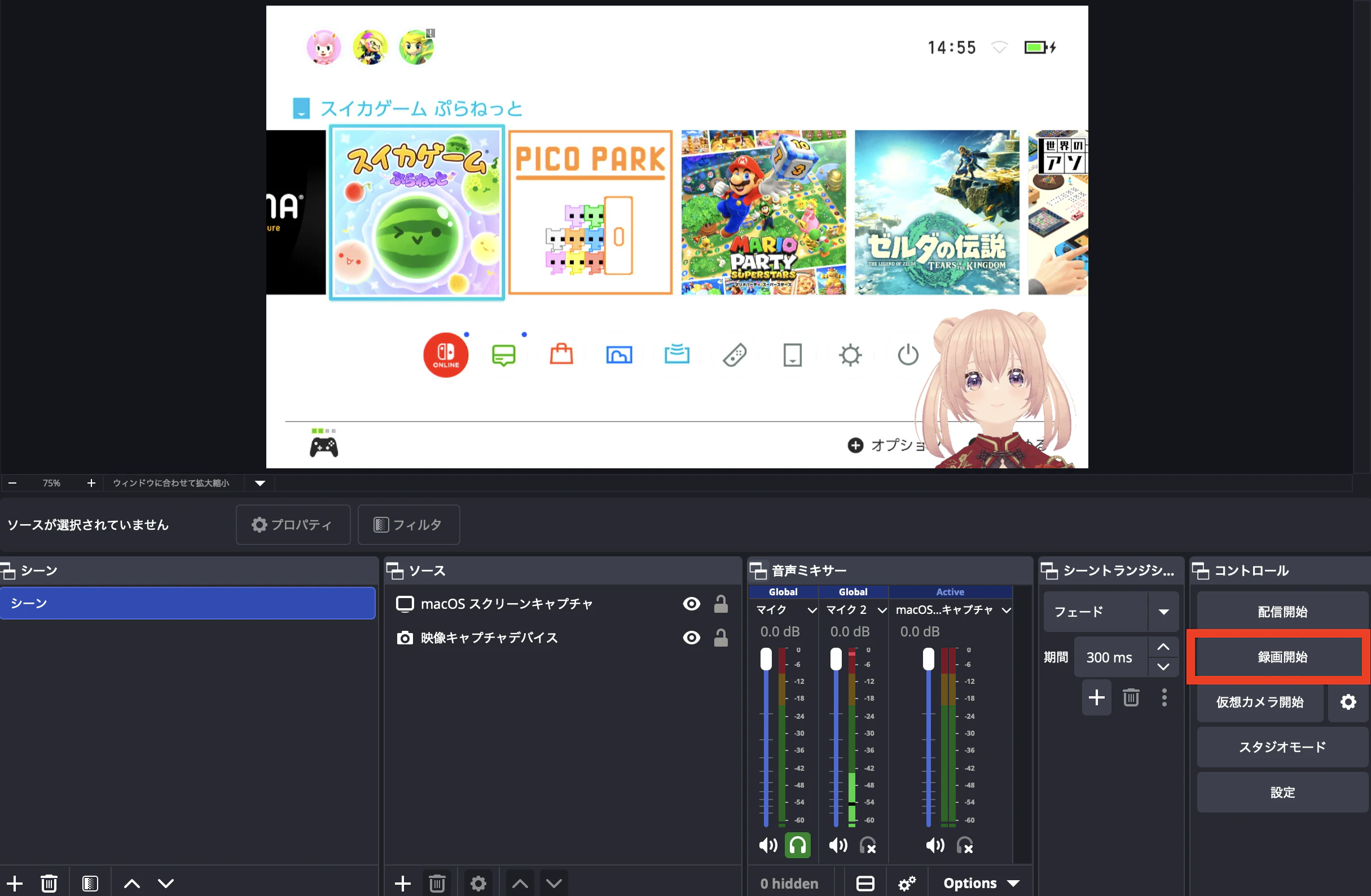Move scene down with arrow
1371x896 pixels.
point(166,884)
